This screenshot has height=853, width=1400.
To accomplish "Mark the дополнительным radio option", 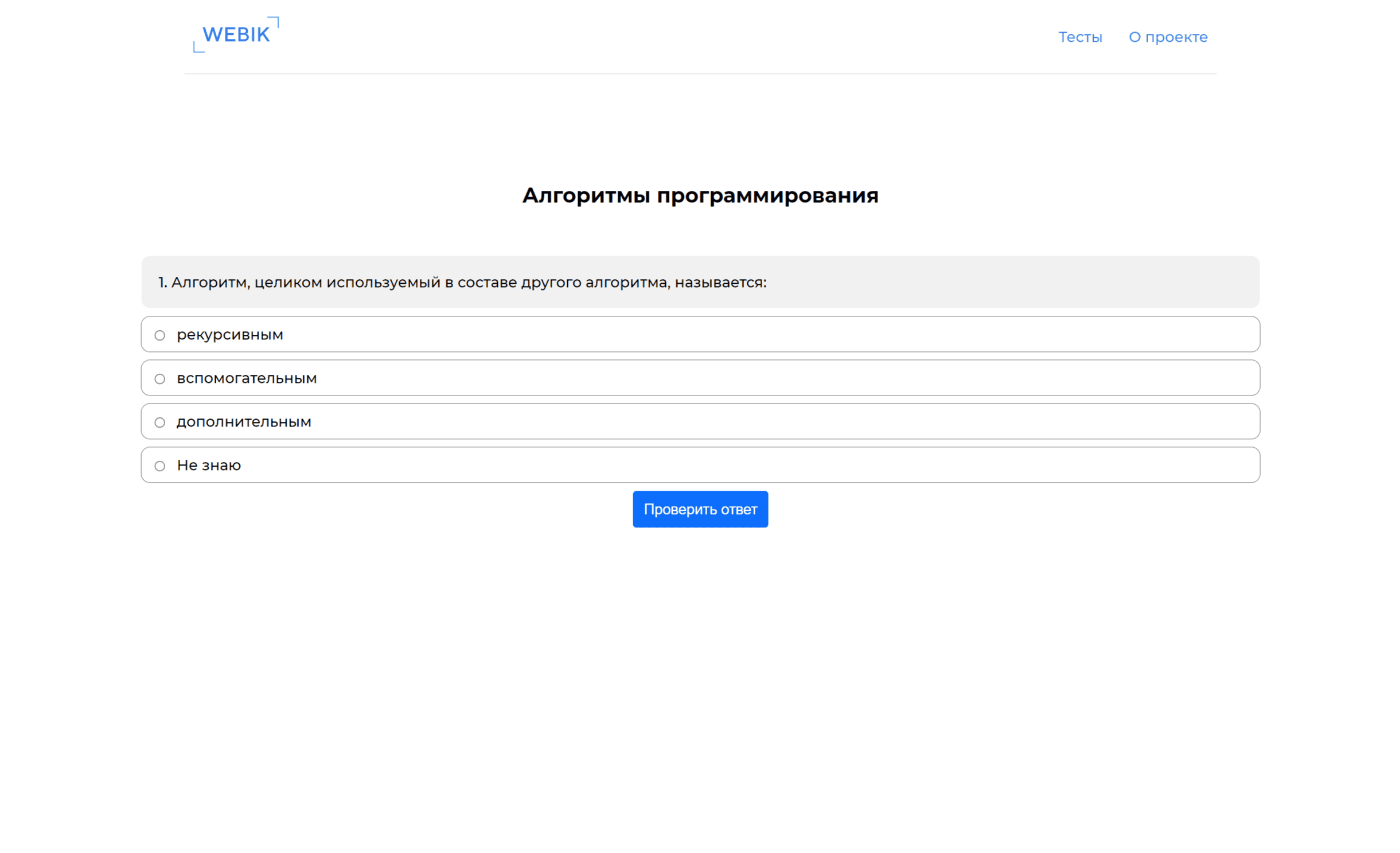I will 160,422.
